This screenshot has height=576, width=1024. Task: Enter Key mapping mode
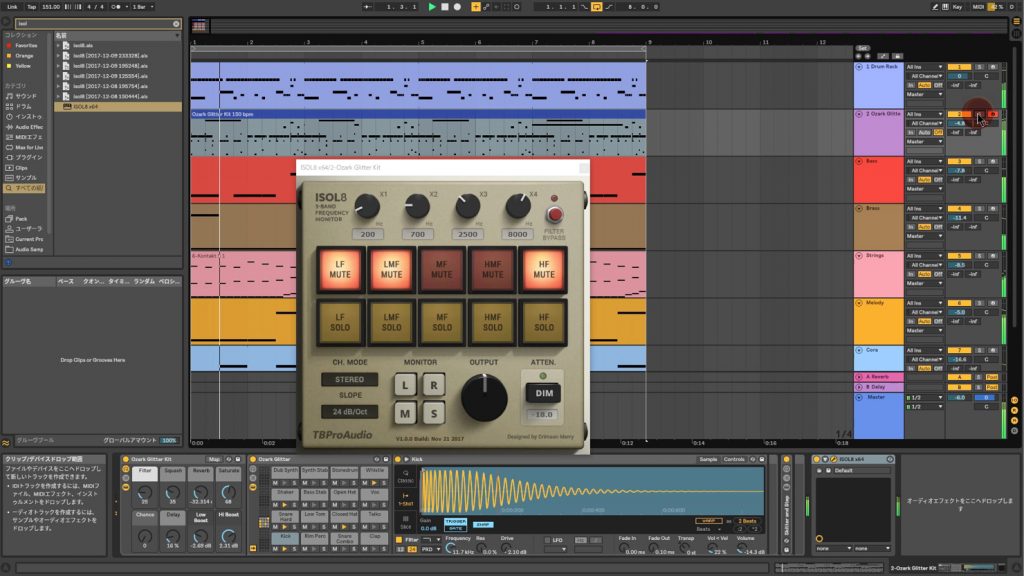[x=956, y=5]
